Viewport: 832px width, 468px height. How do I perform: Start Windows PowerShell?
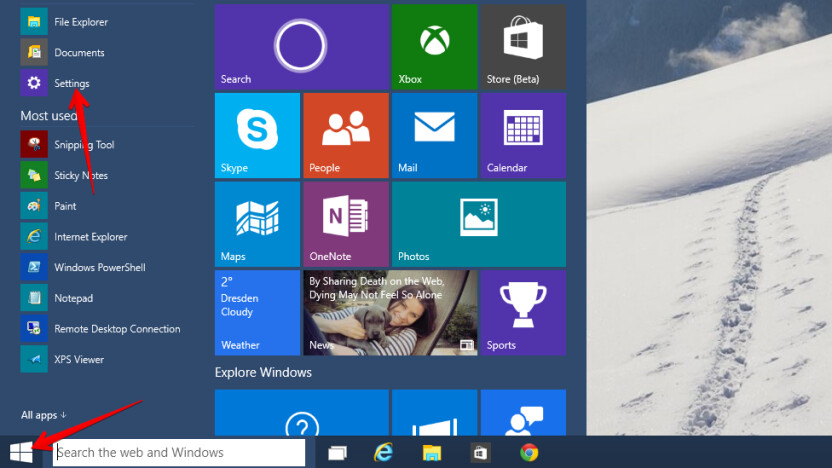pos(83,267)
